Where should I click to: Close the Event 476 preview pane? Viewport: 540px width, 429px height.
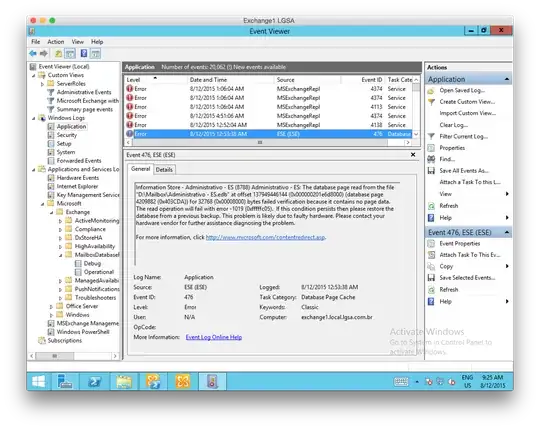click(413, 155)
